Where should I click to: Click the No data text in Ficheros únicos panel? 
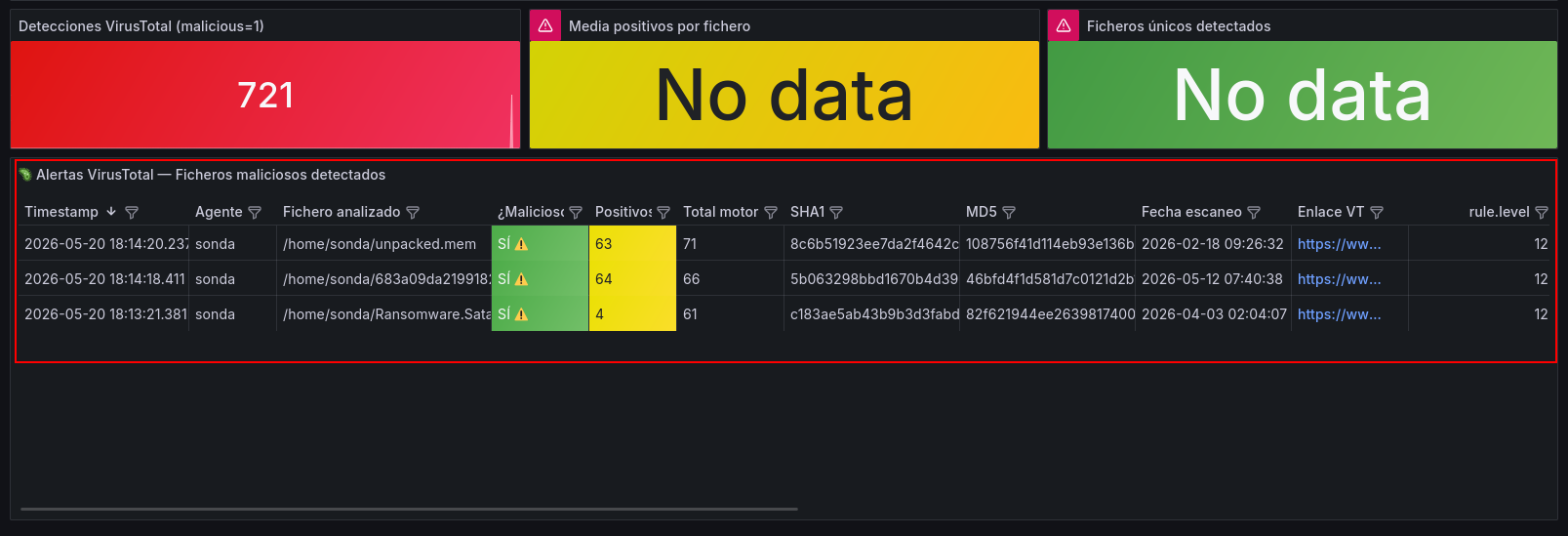point(1303,96)
